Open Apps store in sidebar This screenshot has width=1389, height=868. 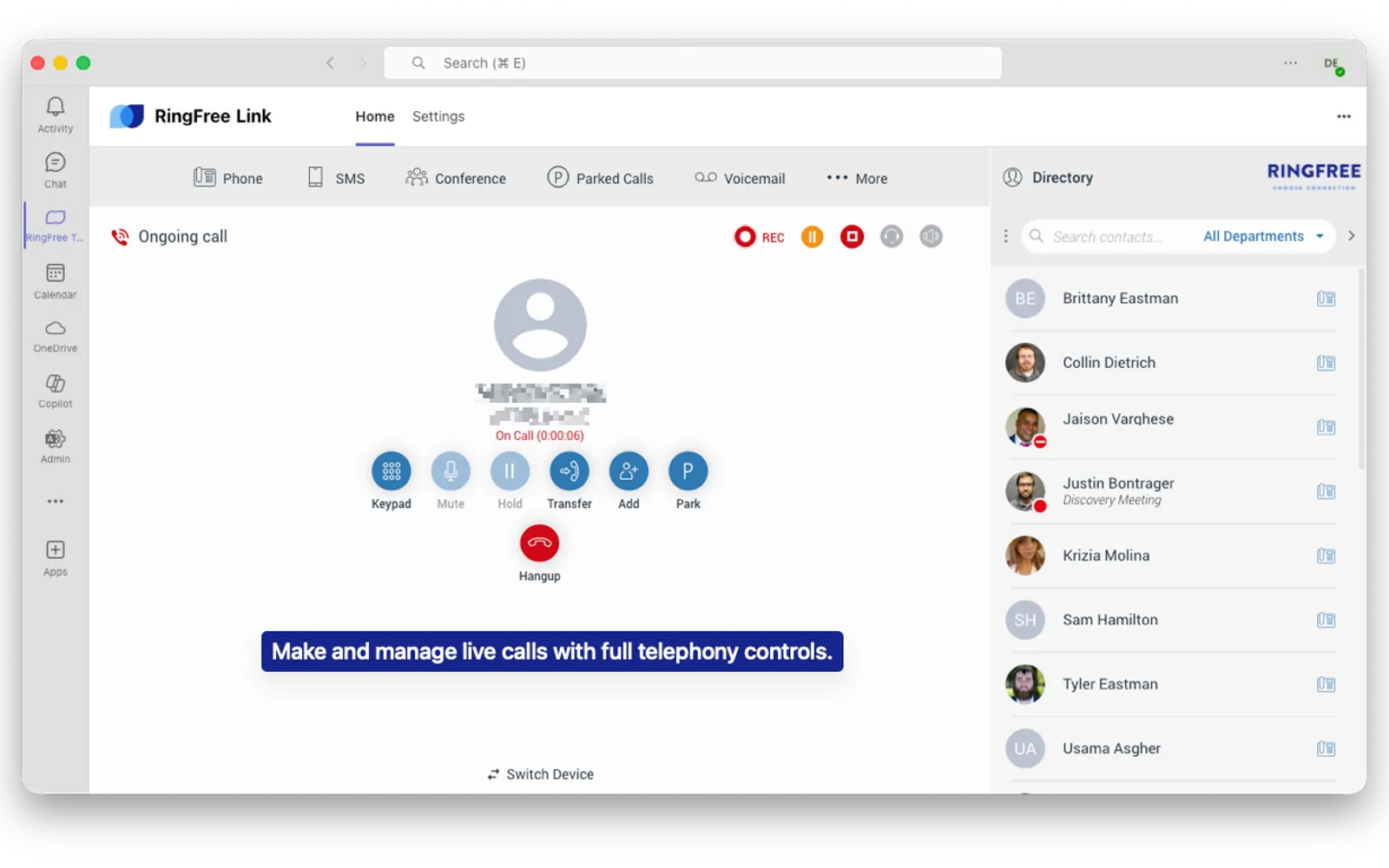pyautogui.click(x=55, y=558)
